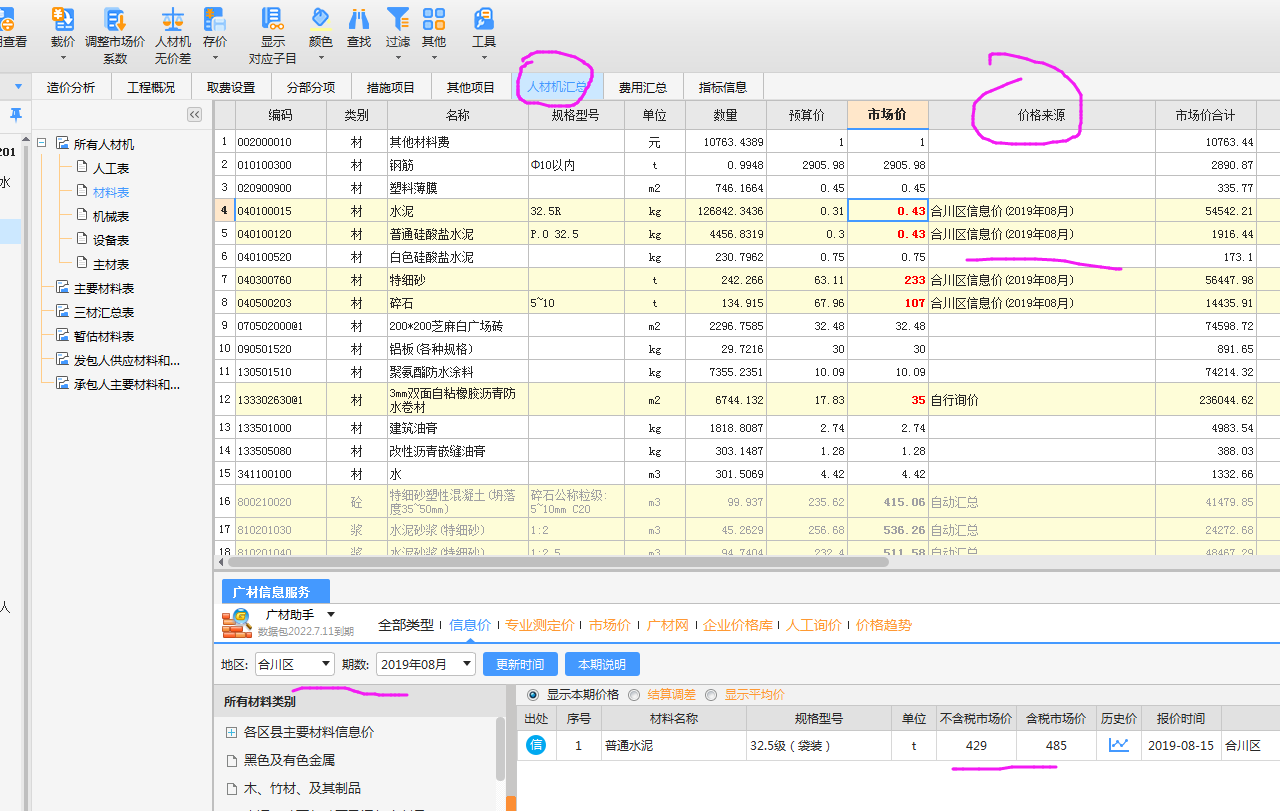Expand the 存价 dropdown arrow

tap(214, 58)
